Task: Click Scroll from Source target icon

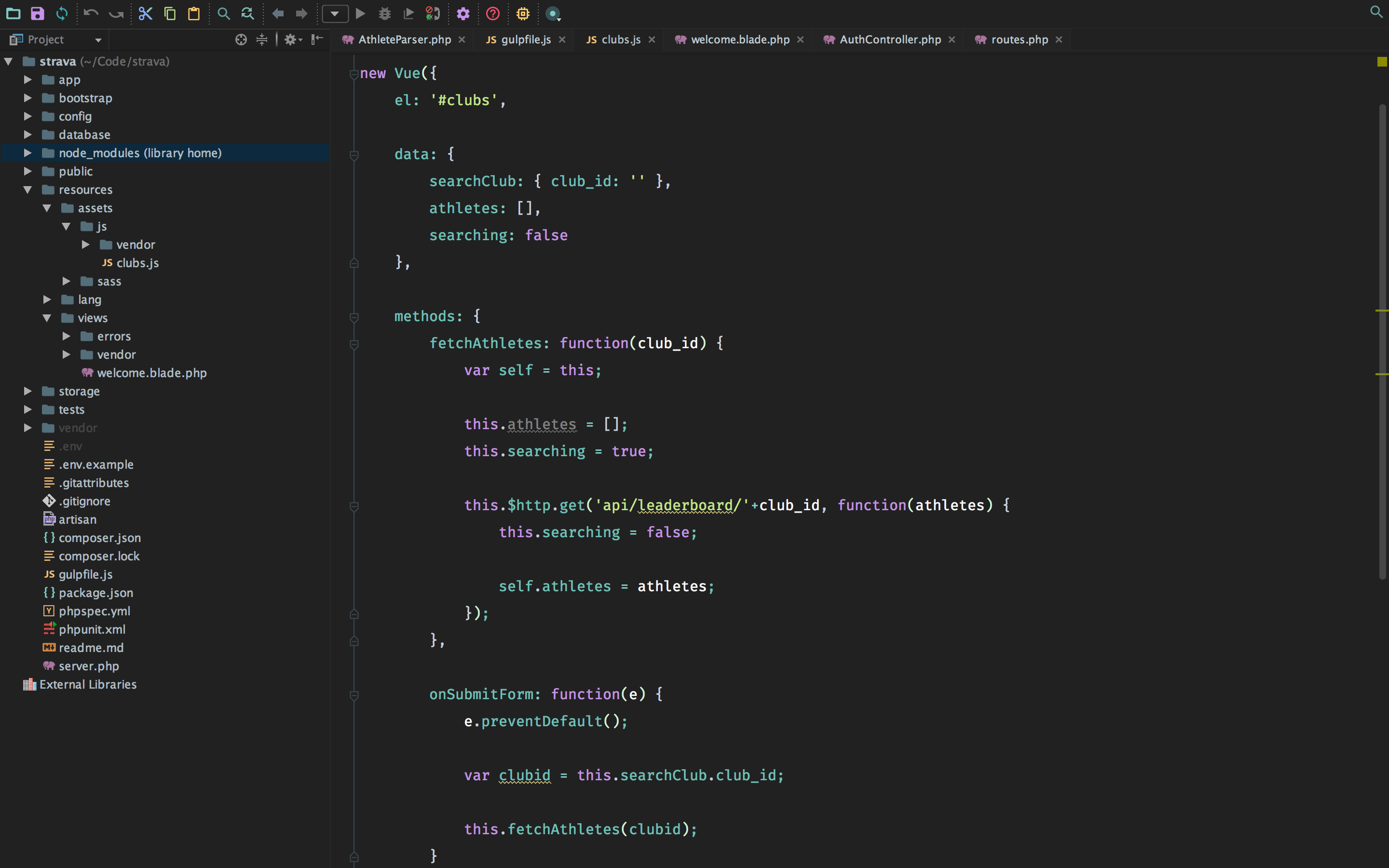Action: 241,39
